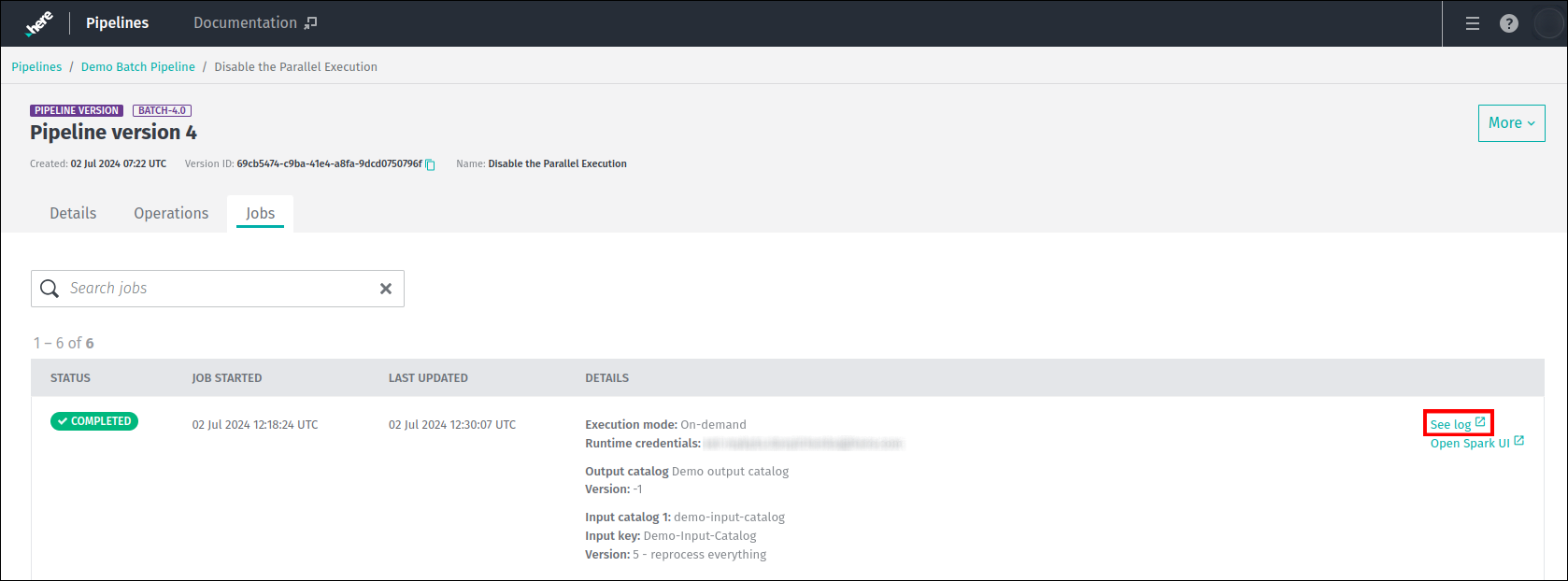Click the search magnifier icon
Viewport: 1568px width, 581px height.
tap(50, 289)
